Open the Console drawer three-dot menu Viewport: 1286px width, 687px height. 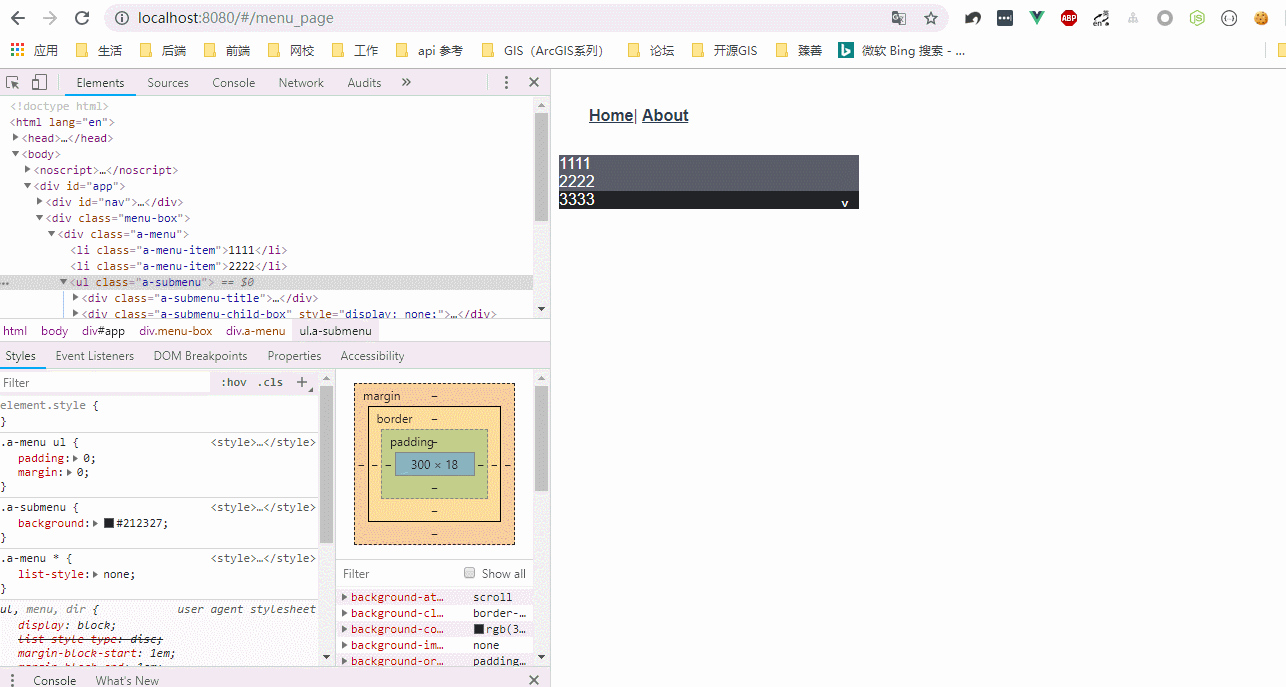[13, 680]
